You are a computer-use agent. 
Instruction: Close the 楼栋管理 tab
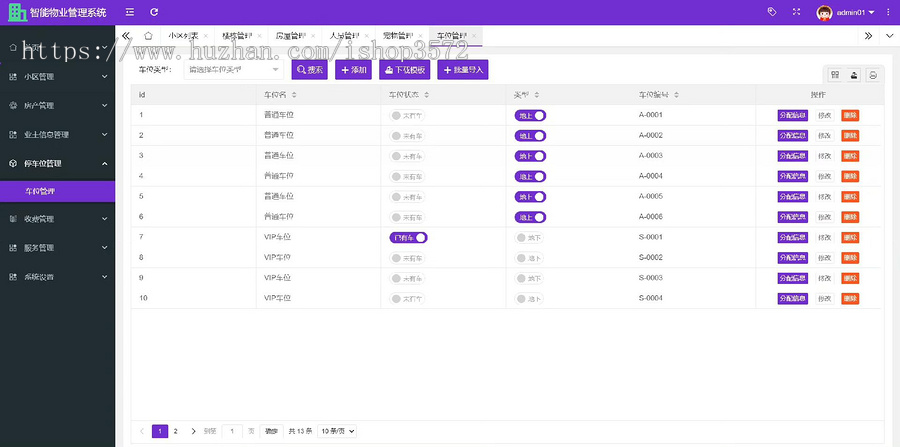point(259,36)
